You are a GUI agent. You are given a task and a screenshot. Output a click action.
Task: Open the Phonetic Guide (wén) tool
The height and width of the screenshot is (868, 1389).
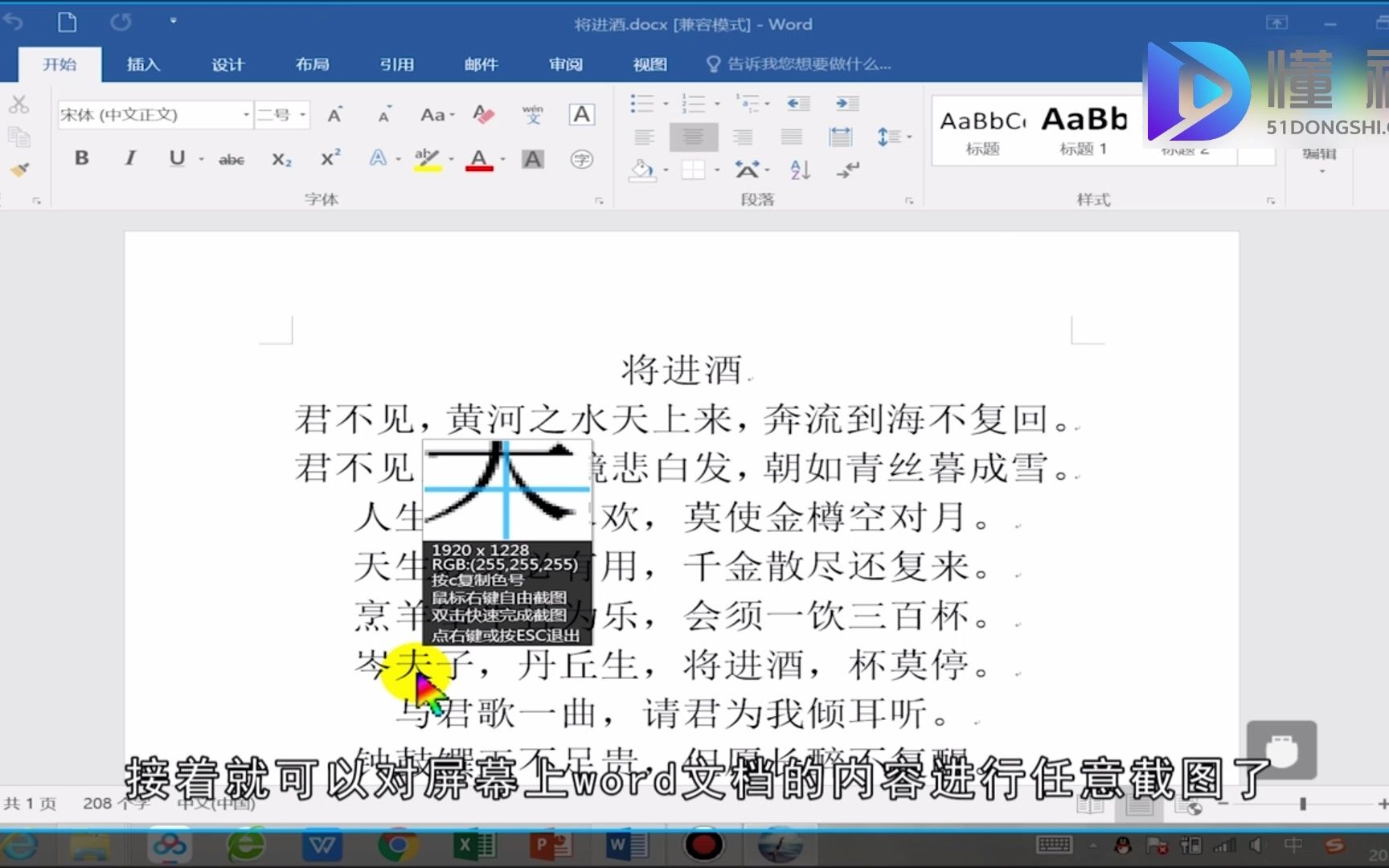point(532,115)
